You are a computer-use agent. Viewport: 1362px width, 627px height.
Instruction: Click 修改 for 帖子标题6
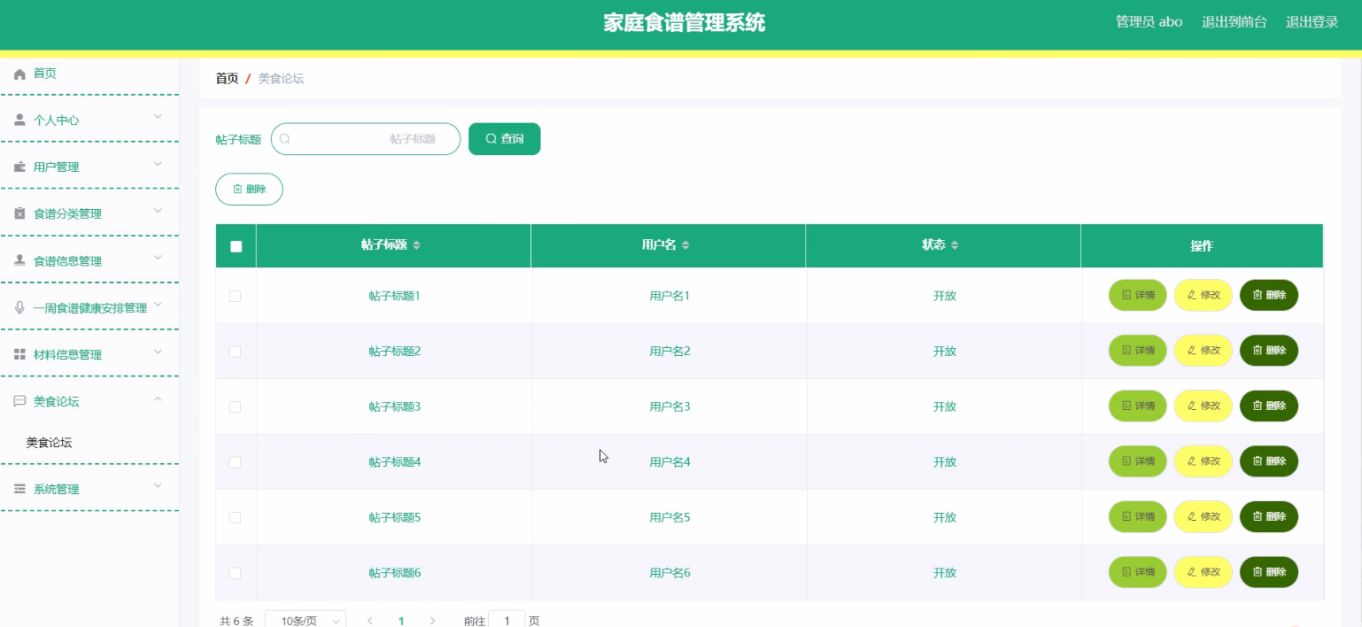tap(1203, 572)
